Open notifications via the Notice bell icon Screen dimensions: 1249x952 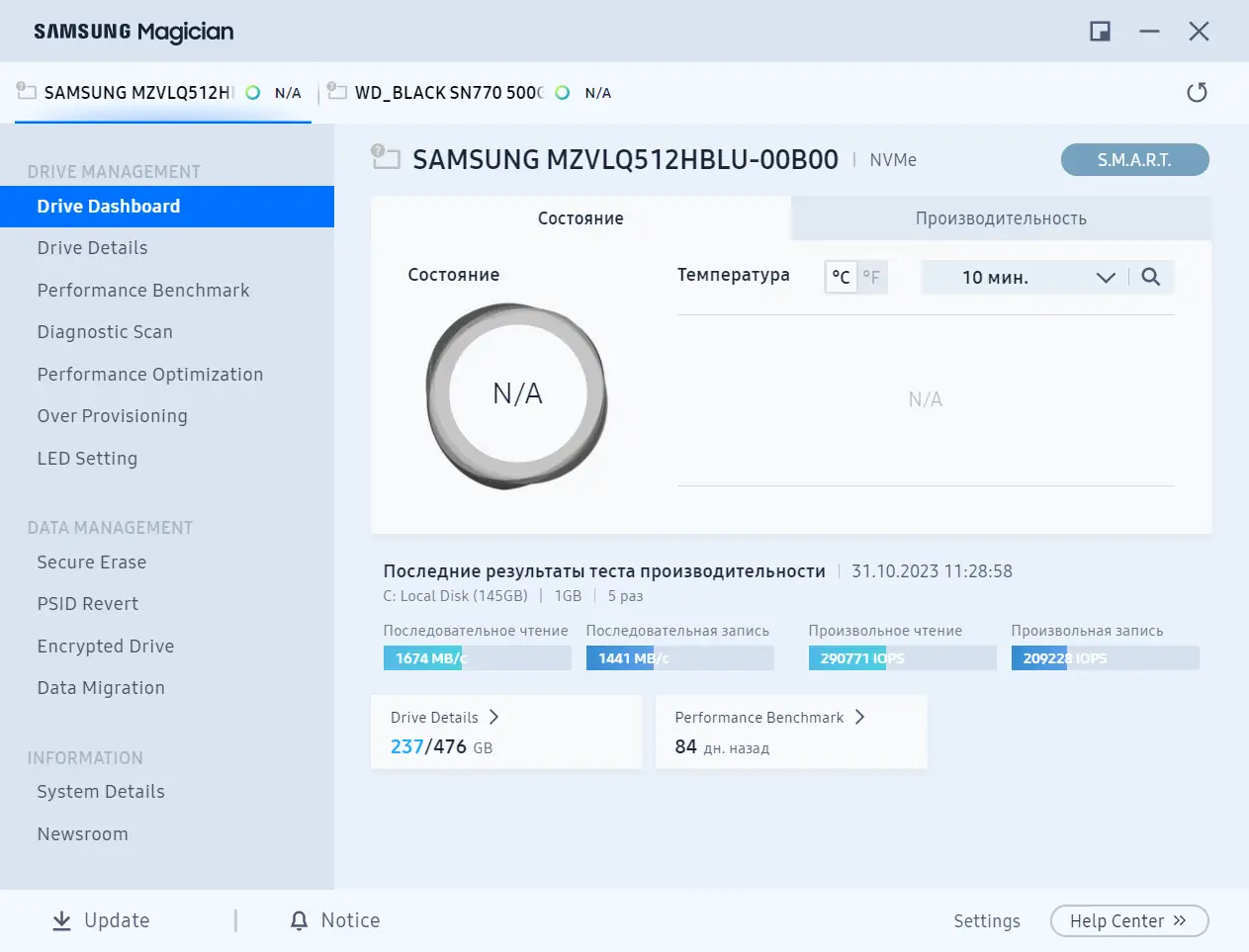[x=299, y=920]
